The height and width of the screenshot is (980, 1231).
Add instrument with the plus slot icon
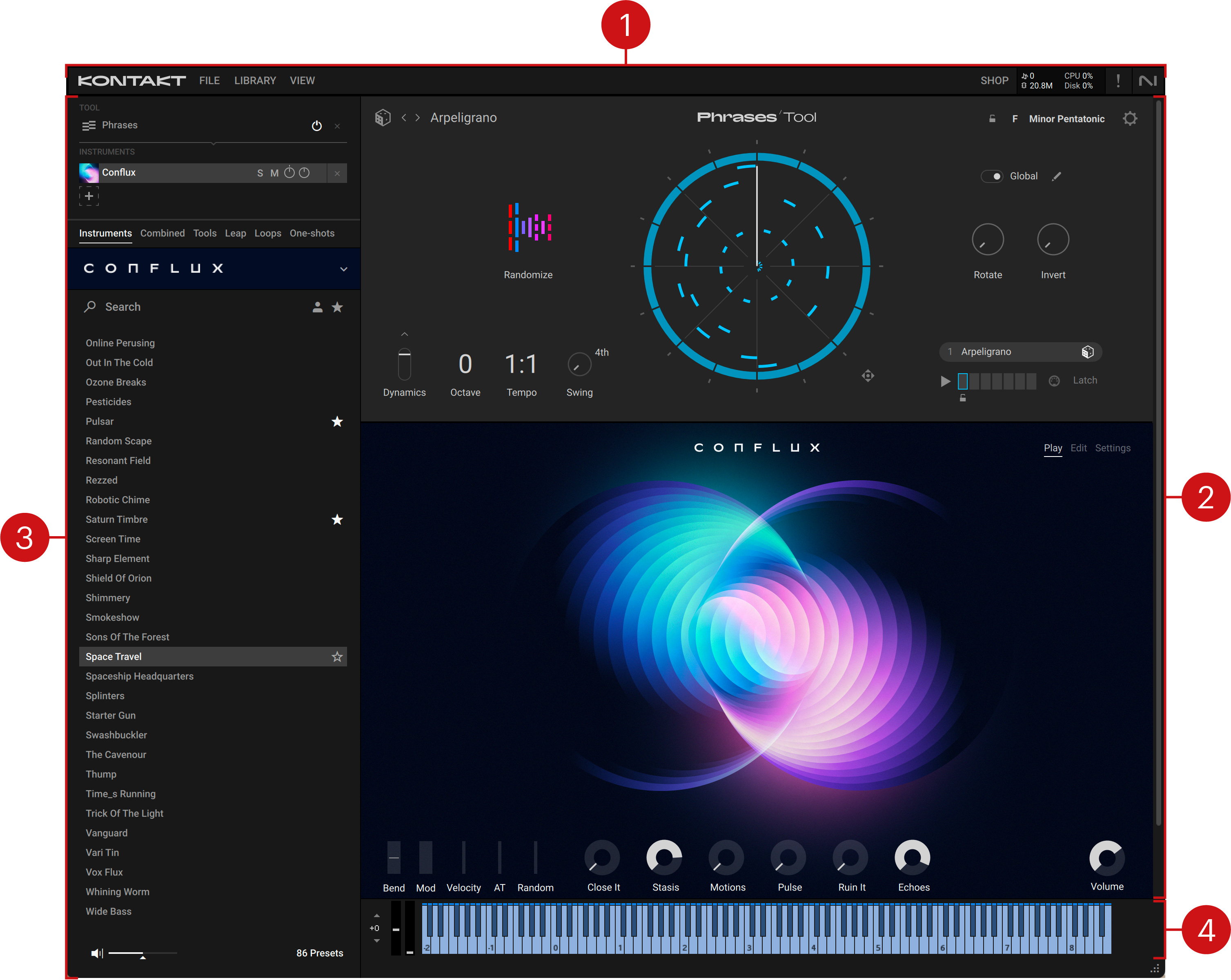[x=89, y=196]
